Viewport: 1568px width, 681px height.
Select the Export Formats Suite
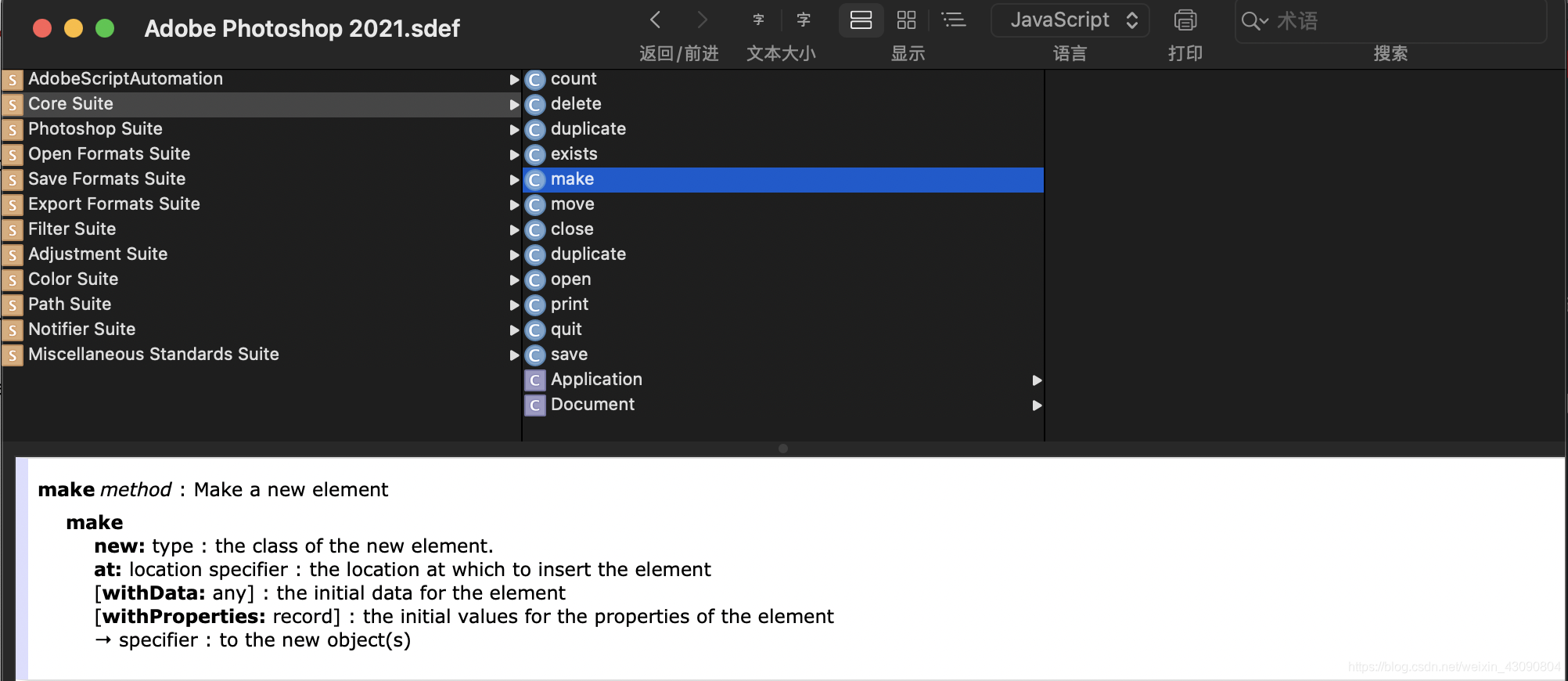261,204
